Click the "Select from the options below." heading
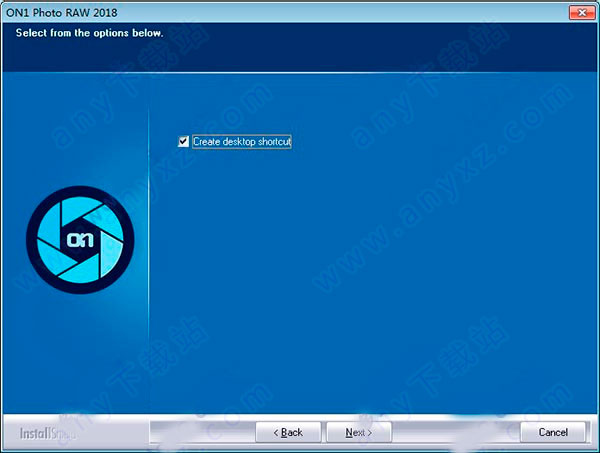This screenshot has height=453, width=600. coord(90,33)
